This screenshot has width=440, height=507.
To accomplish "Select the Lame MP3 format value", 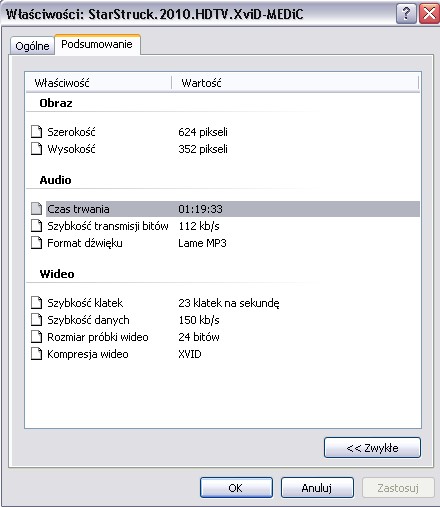I will tap(202, 243).
